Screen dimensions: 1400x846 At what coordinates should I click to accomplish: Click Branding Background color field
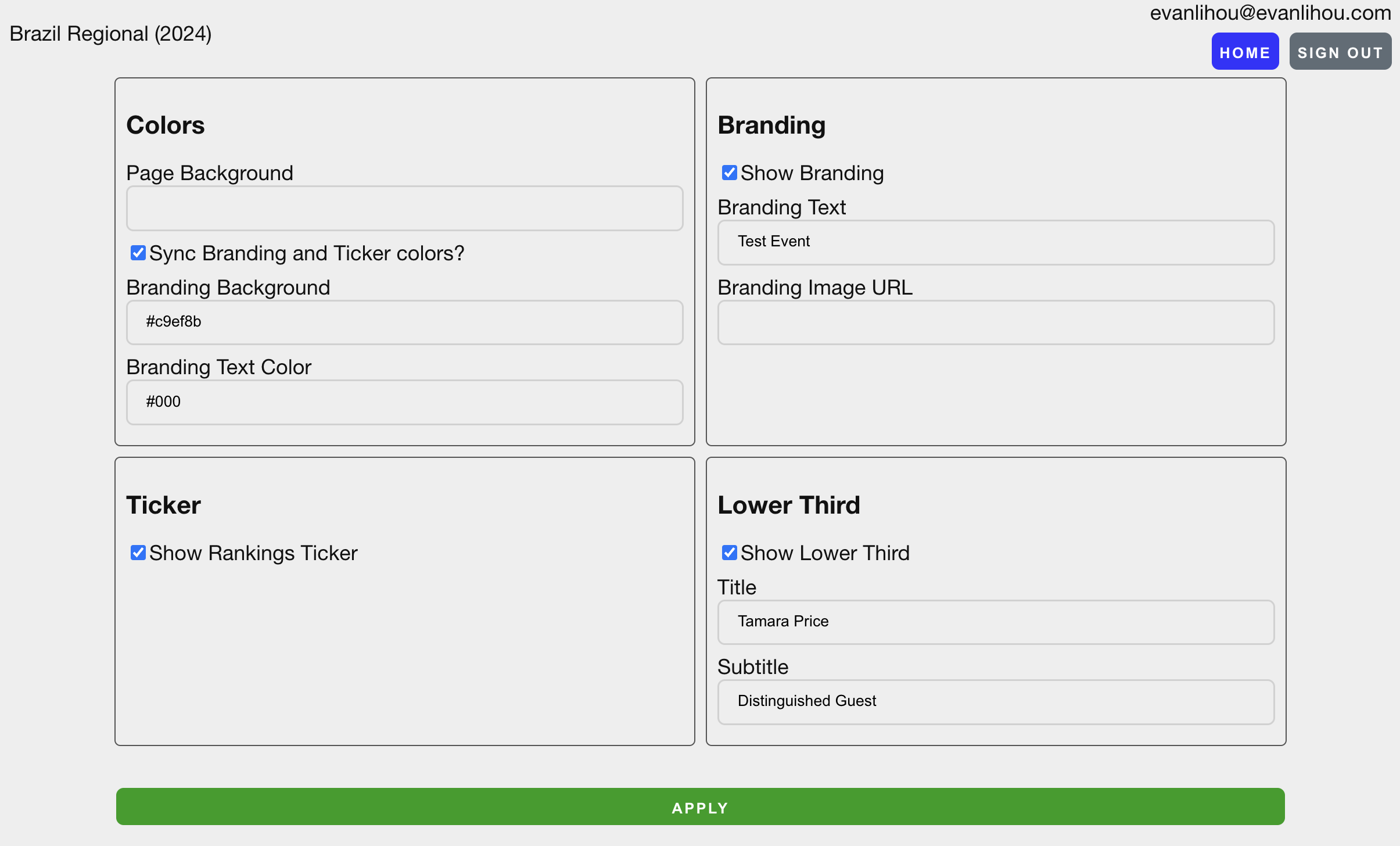pyautogui.click(x=404, y=321)
